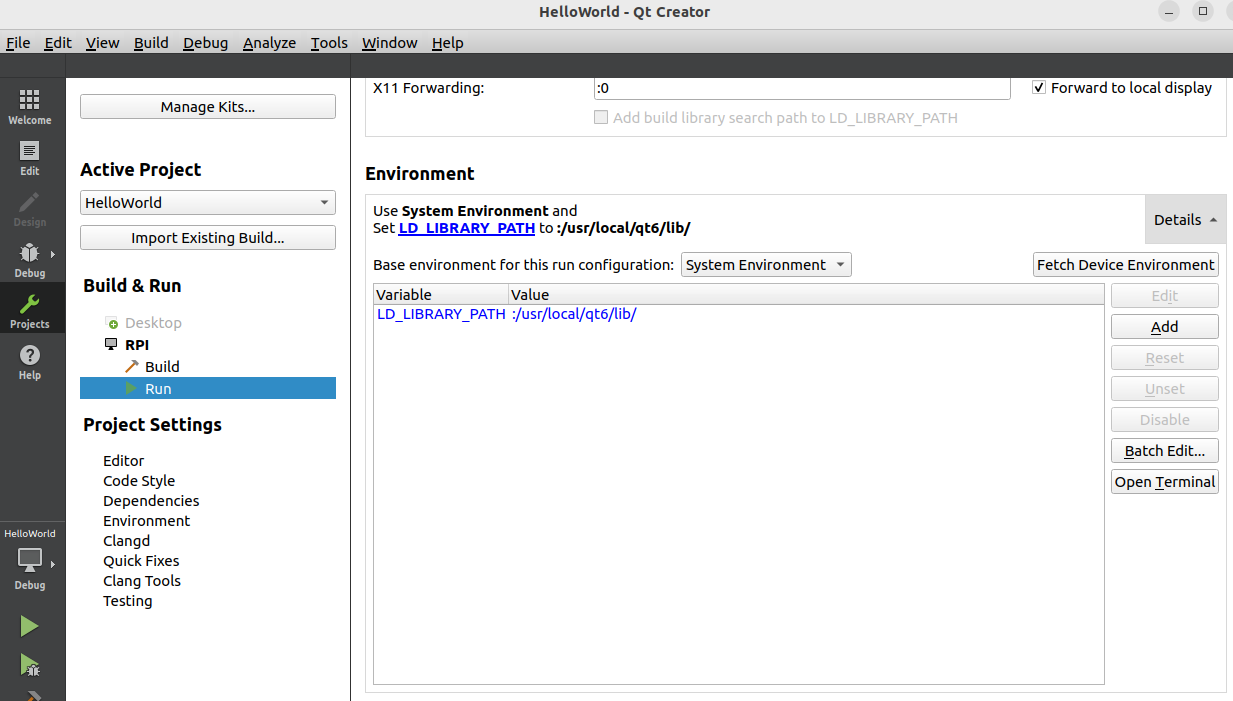This screenshot has height=701, width=1233.
Task: Change the Base environment combo box
Action: [766, 264]
